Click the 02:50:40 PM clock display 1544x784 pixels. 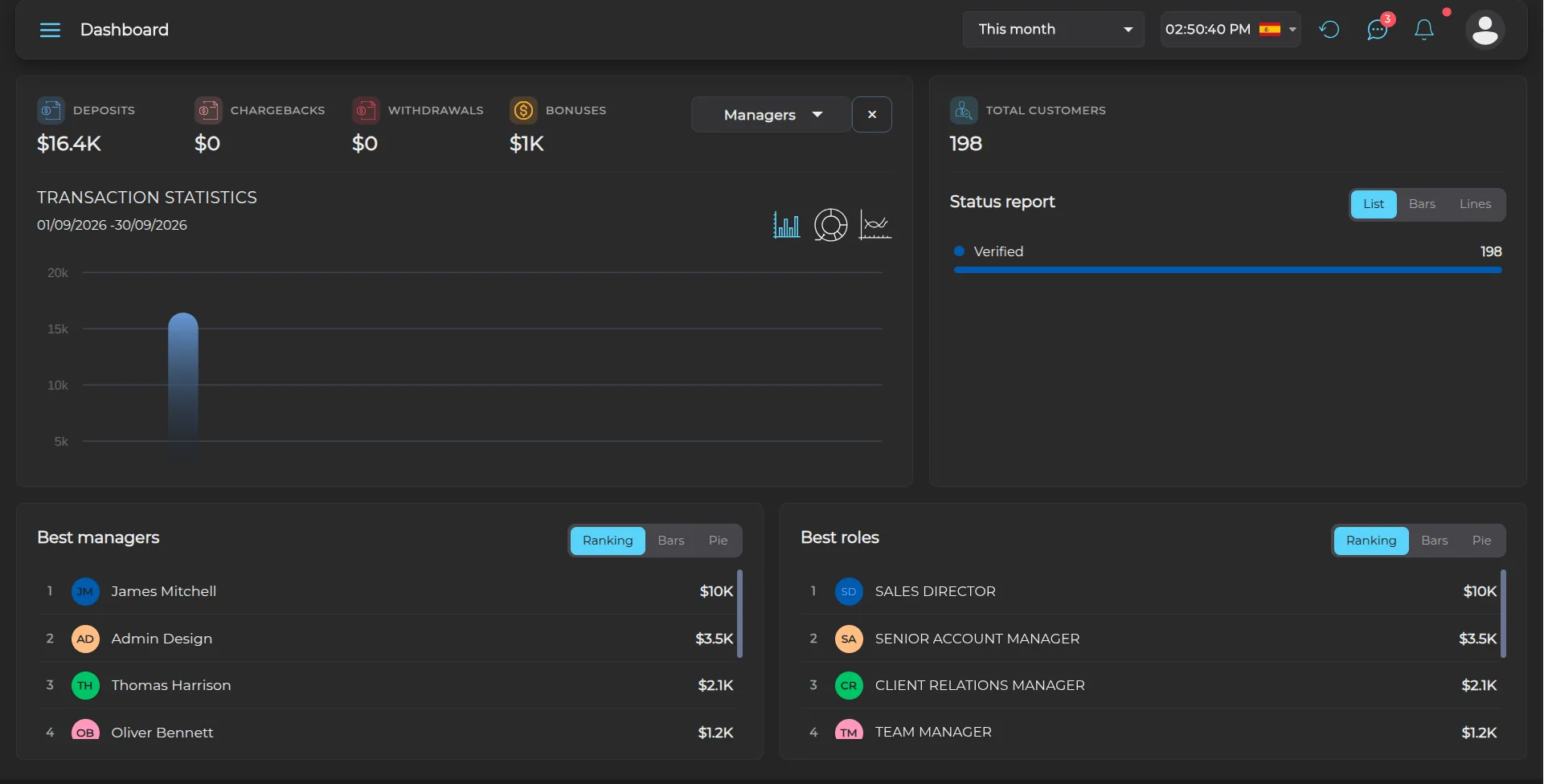pyautogui.click(x=1207, y=30)
